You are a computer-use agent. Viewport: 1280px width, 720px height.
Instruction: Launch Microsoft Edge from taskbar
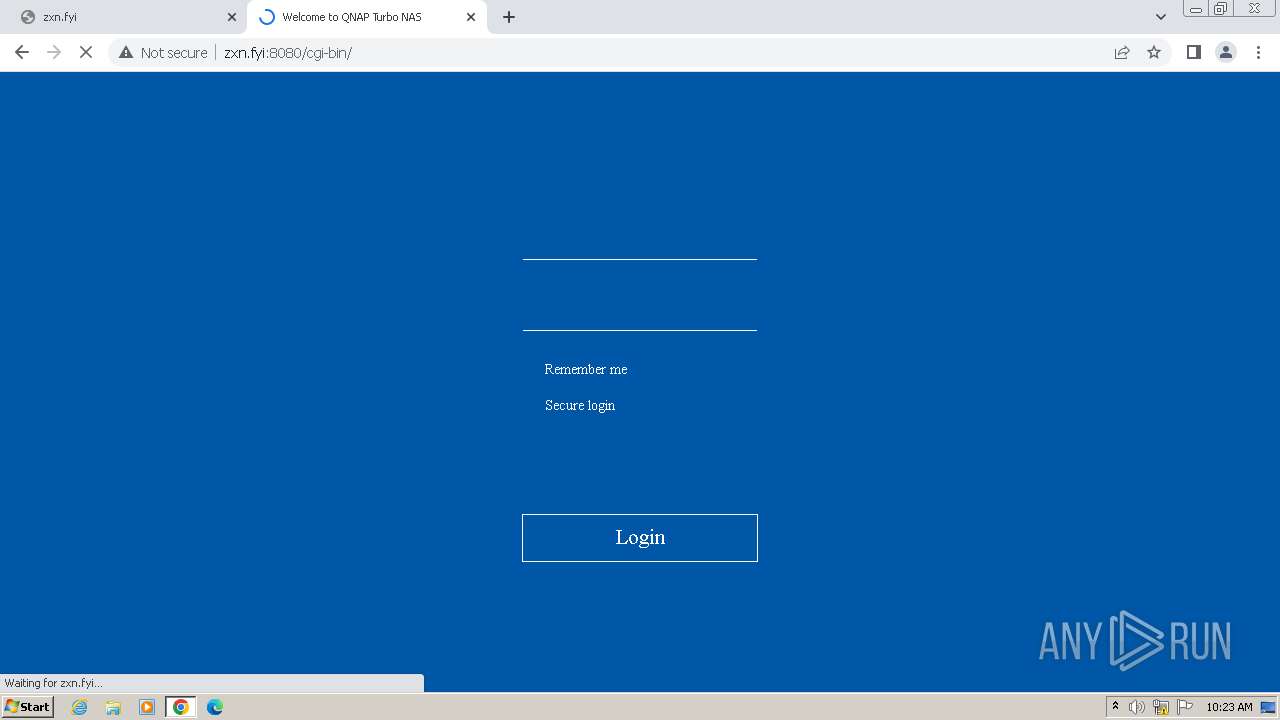coord(215,707)
